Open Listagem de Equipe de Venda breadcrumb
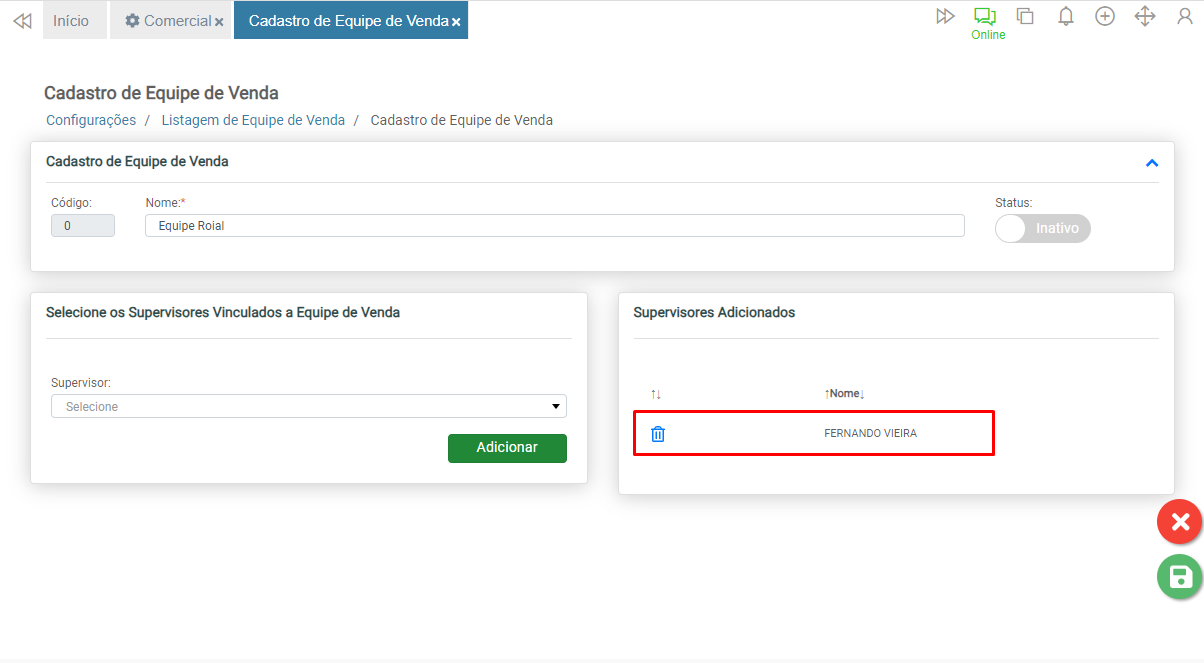This screenshot has height=663, width=1204. click(253, 120)
